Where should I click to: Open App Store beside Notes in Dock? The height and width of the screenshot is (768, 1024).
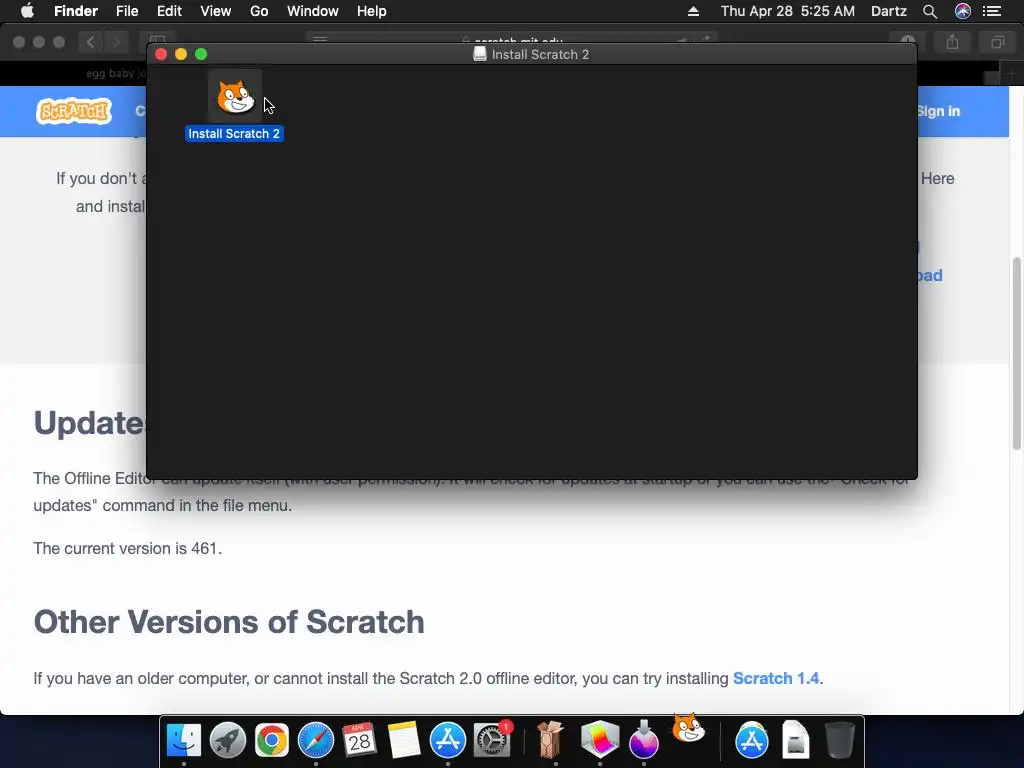point(447,740)
